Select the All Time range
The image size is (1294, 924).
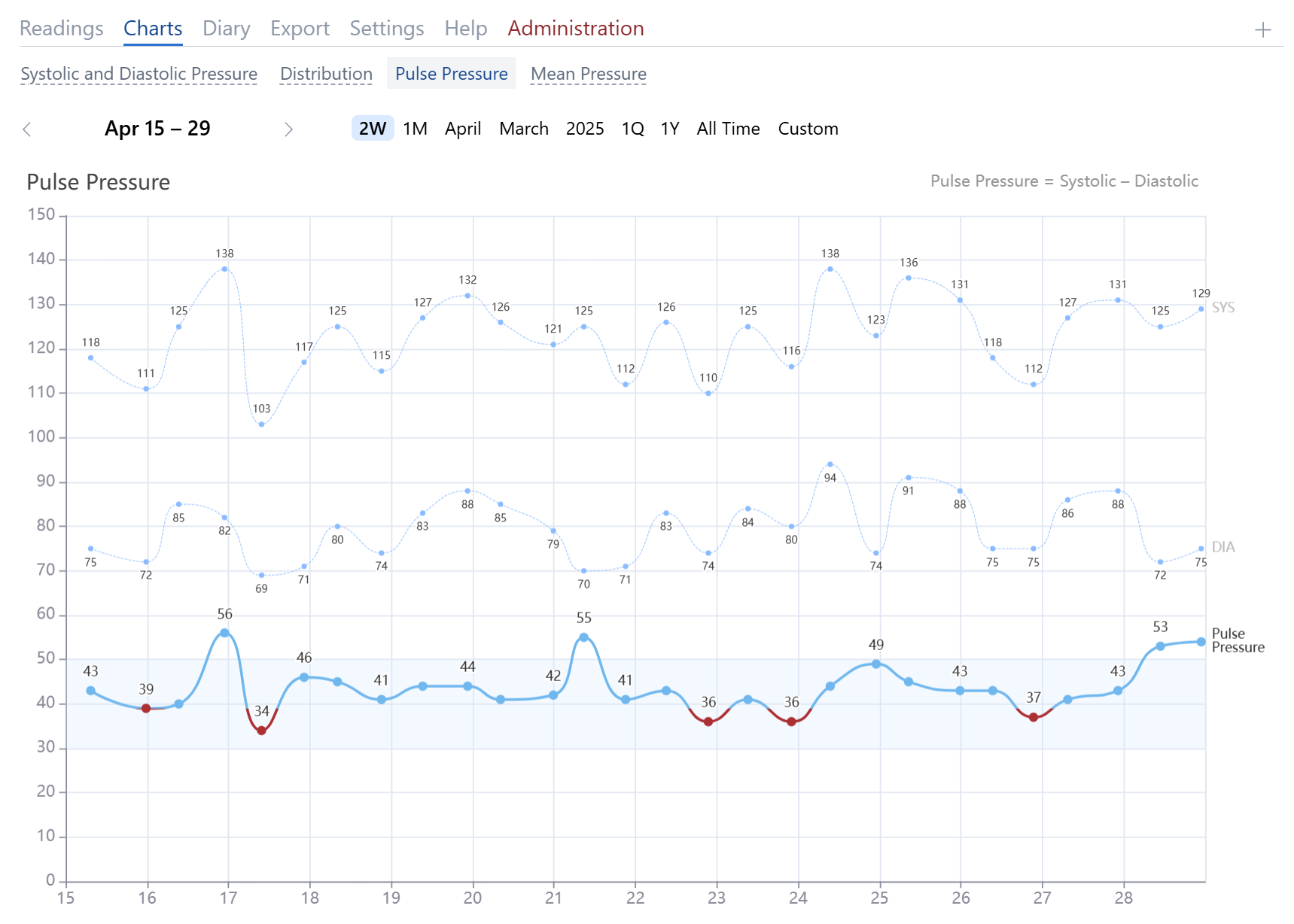tap(728, 129)
